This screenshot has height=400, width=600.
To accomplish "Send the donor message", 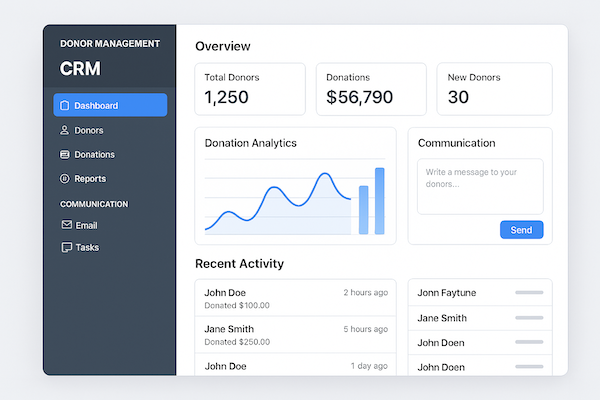I will click(x=522, y=230).
